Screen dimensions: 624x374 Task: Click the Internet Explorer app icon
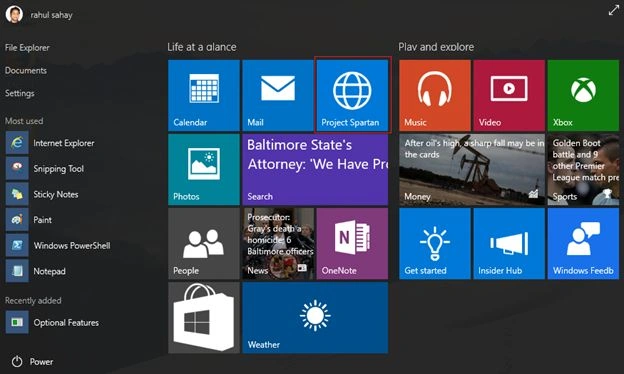coord(17,143)
